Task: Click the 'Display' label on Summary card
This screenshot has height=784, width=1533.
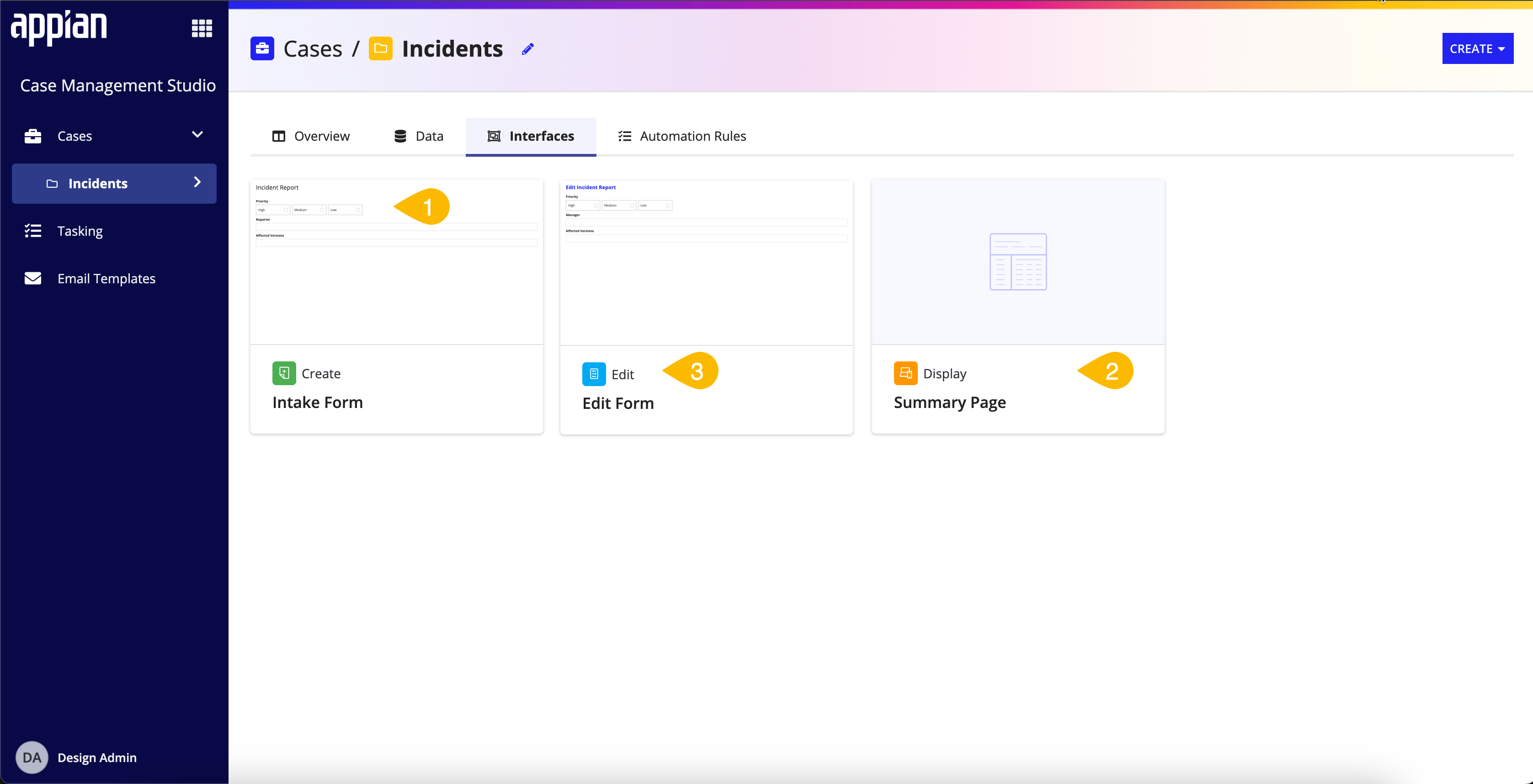Action: (x=945, y=374)
